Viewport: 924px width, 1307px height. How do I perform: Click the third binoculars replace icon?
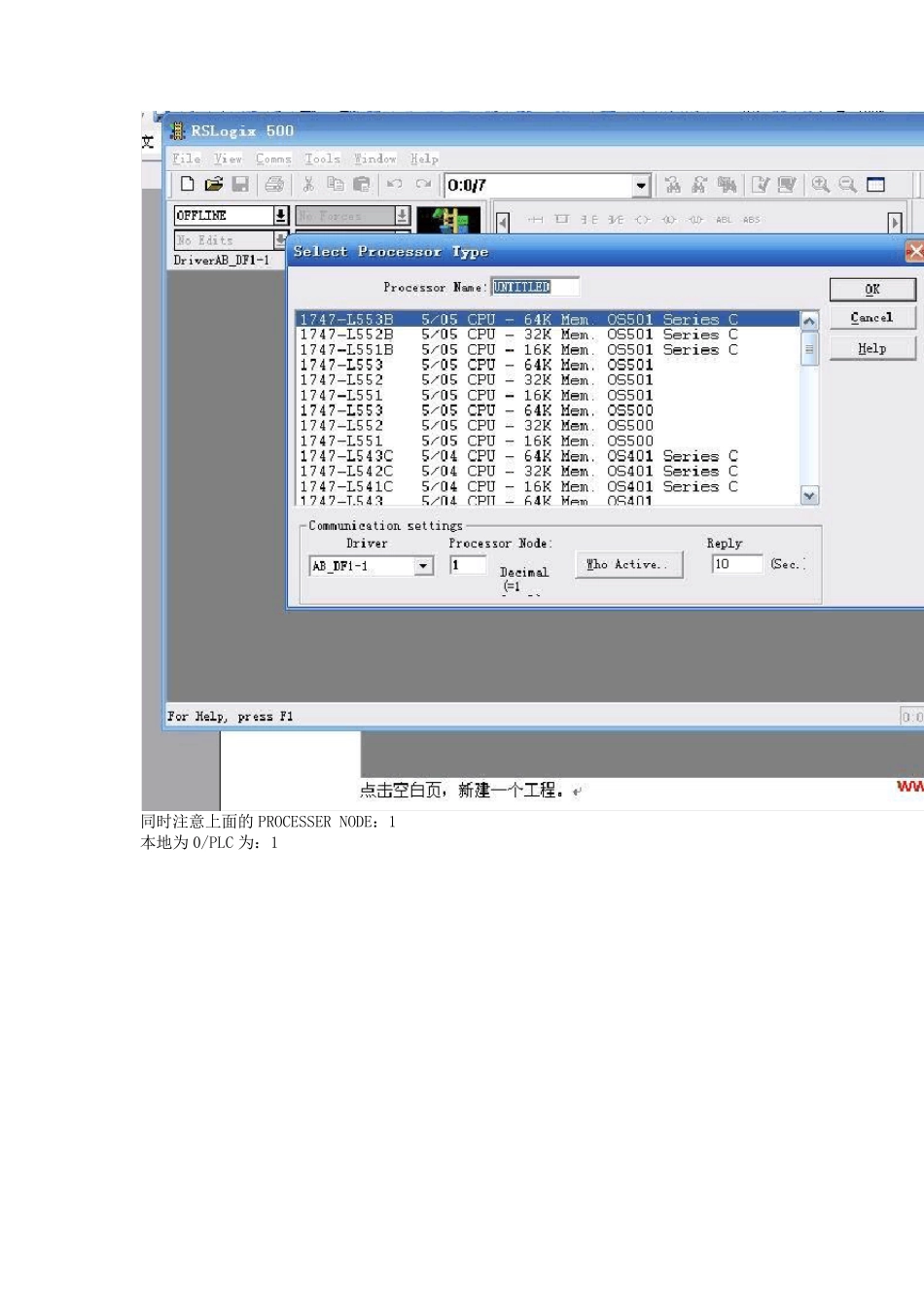(x=727, y=185)
